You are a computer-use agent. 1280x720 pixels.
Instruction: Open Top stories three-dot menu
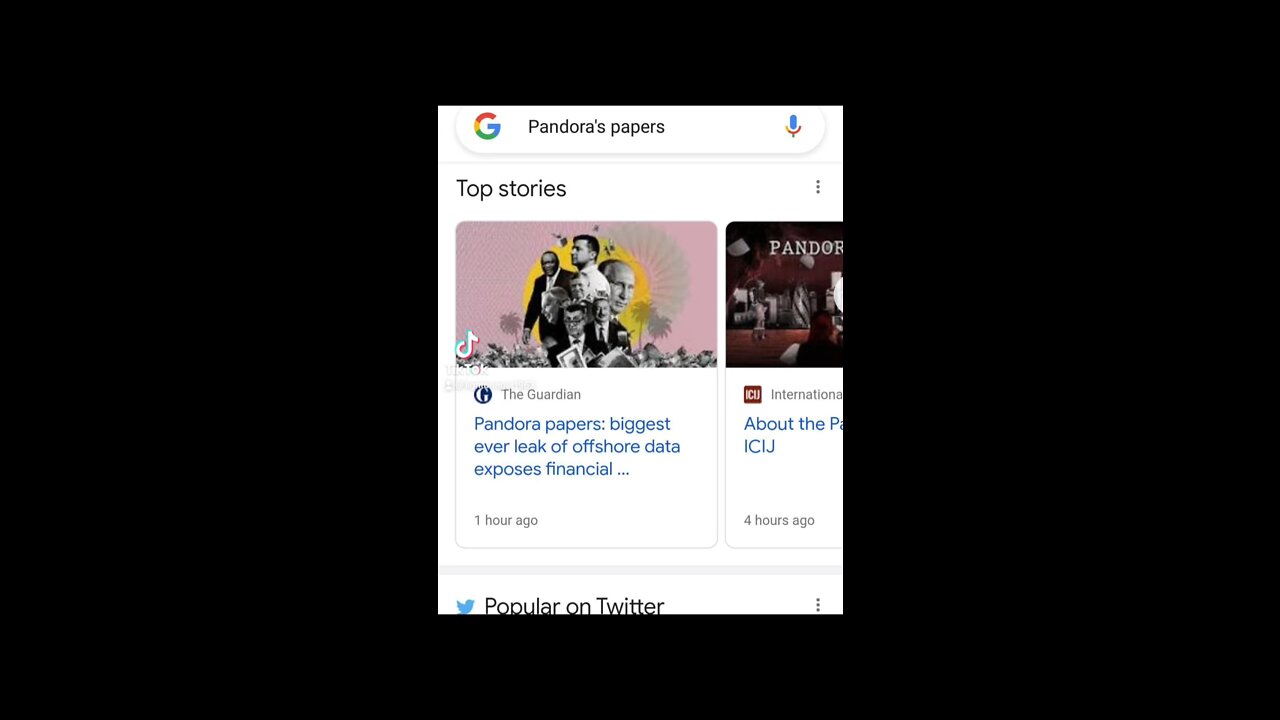[x=818, y=187]
